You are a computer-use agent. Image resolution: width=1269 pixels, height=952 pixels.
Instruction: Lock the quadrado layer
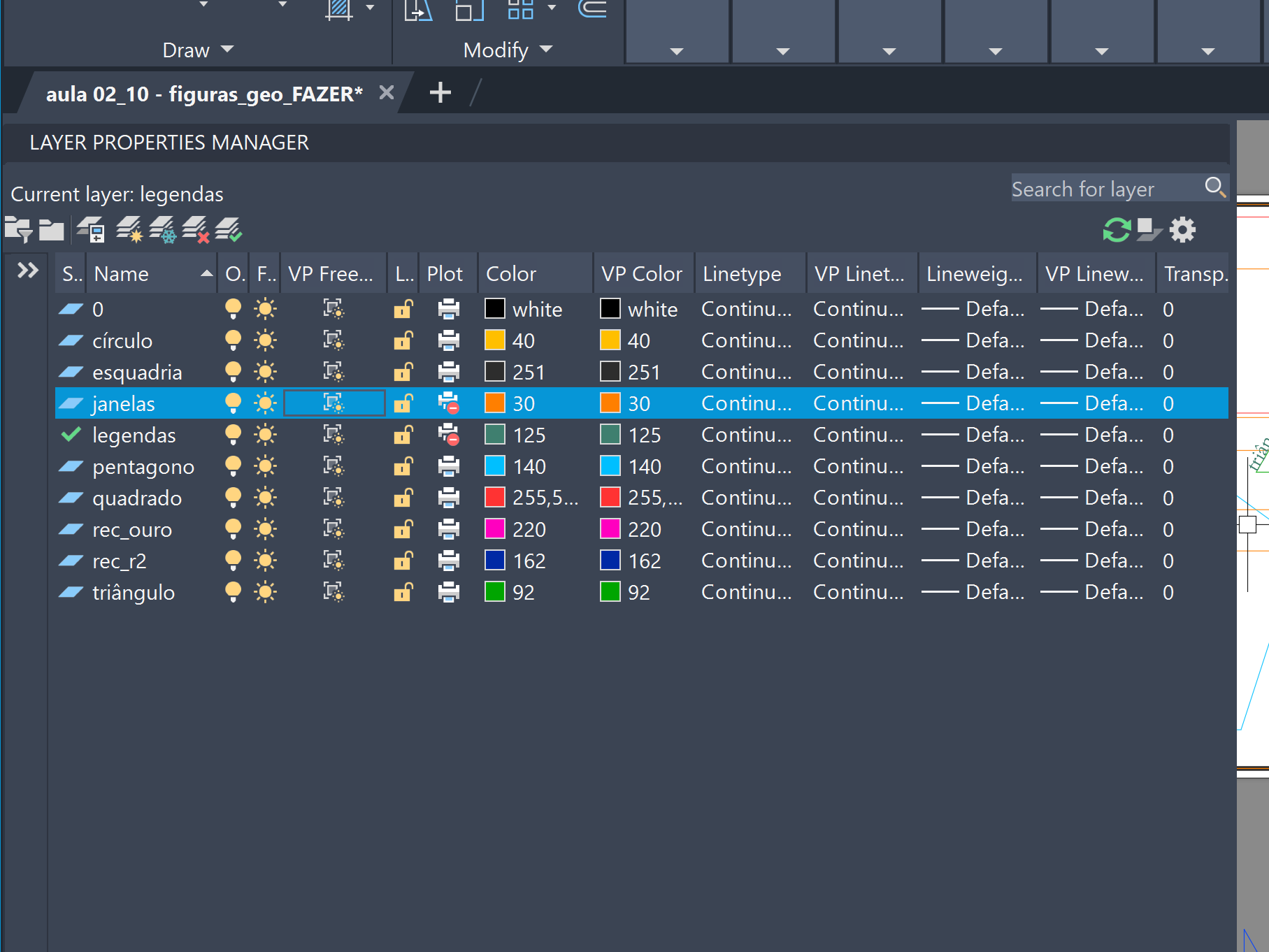coord(403,498)
